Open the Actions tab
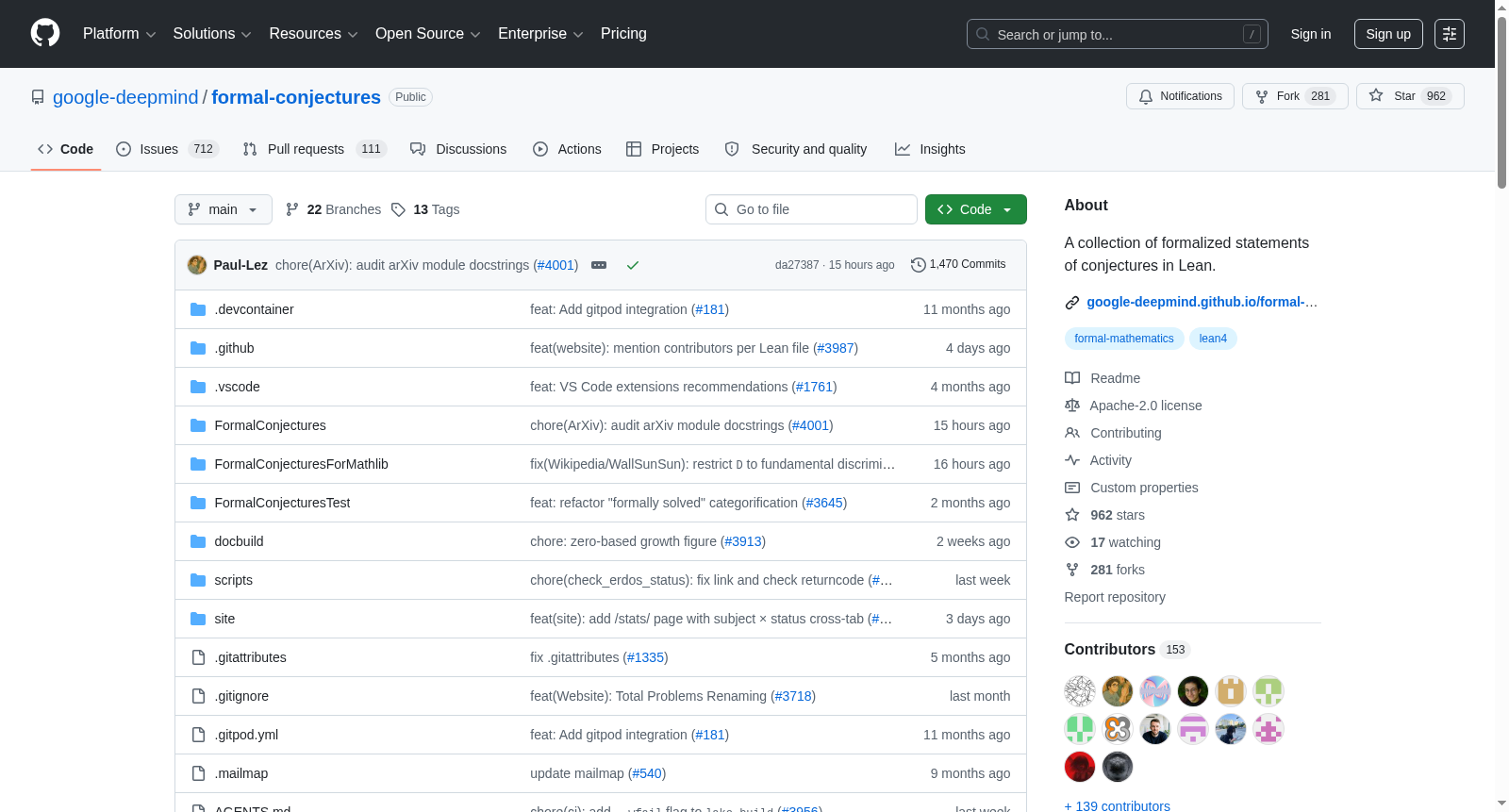 tap(567, 149)
